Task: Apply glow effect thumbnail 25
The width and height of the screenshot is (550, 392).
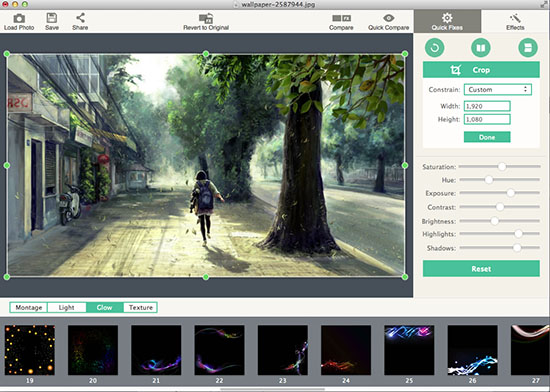Action: point(409,350)
